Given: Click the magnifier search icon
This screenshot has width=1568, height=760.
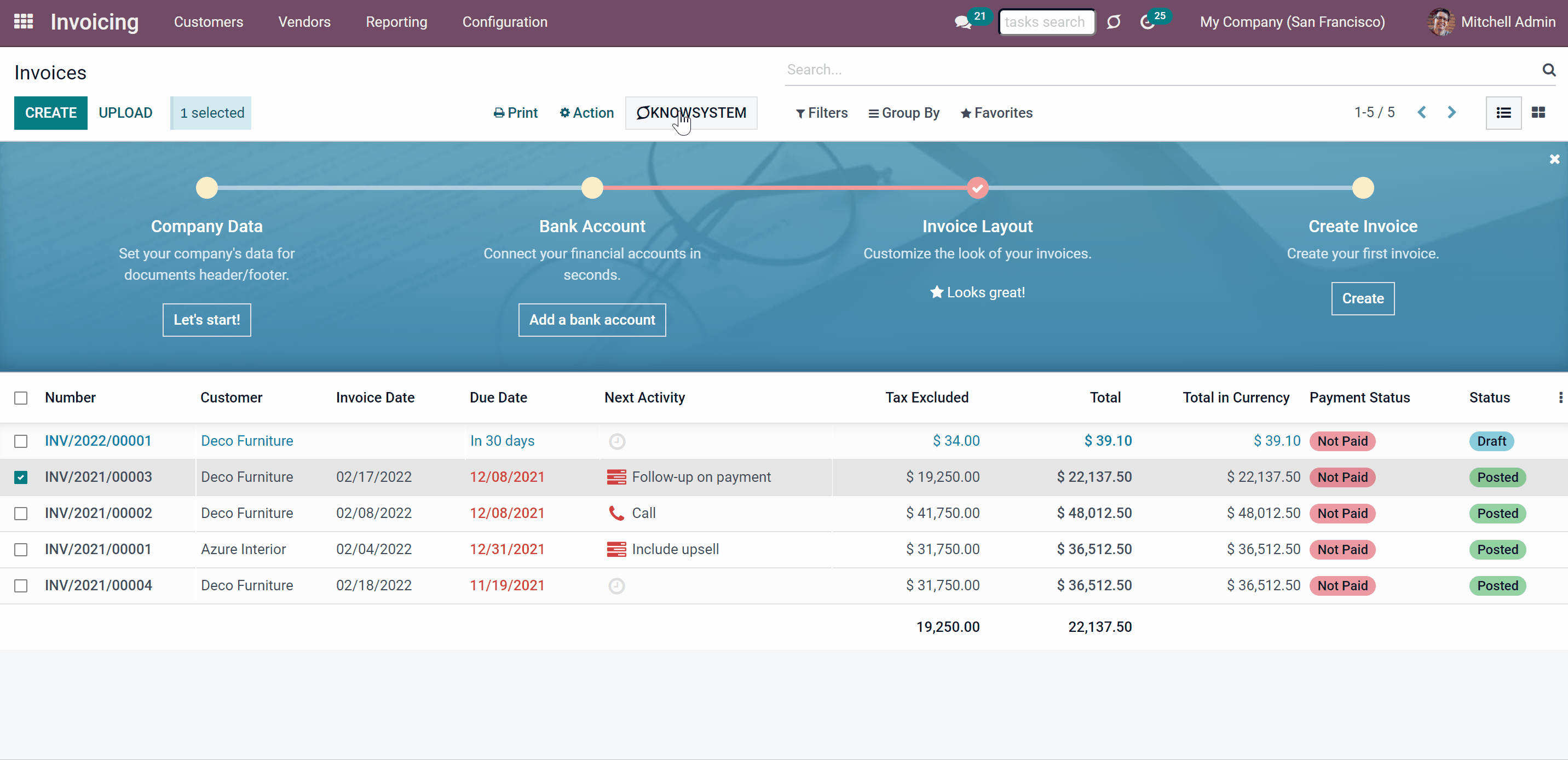Looking at the screenshot, I should (1549, 70).
